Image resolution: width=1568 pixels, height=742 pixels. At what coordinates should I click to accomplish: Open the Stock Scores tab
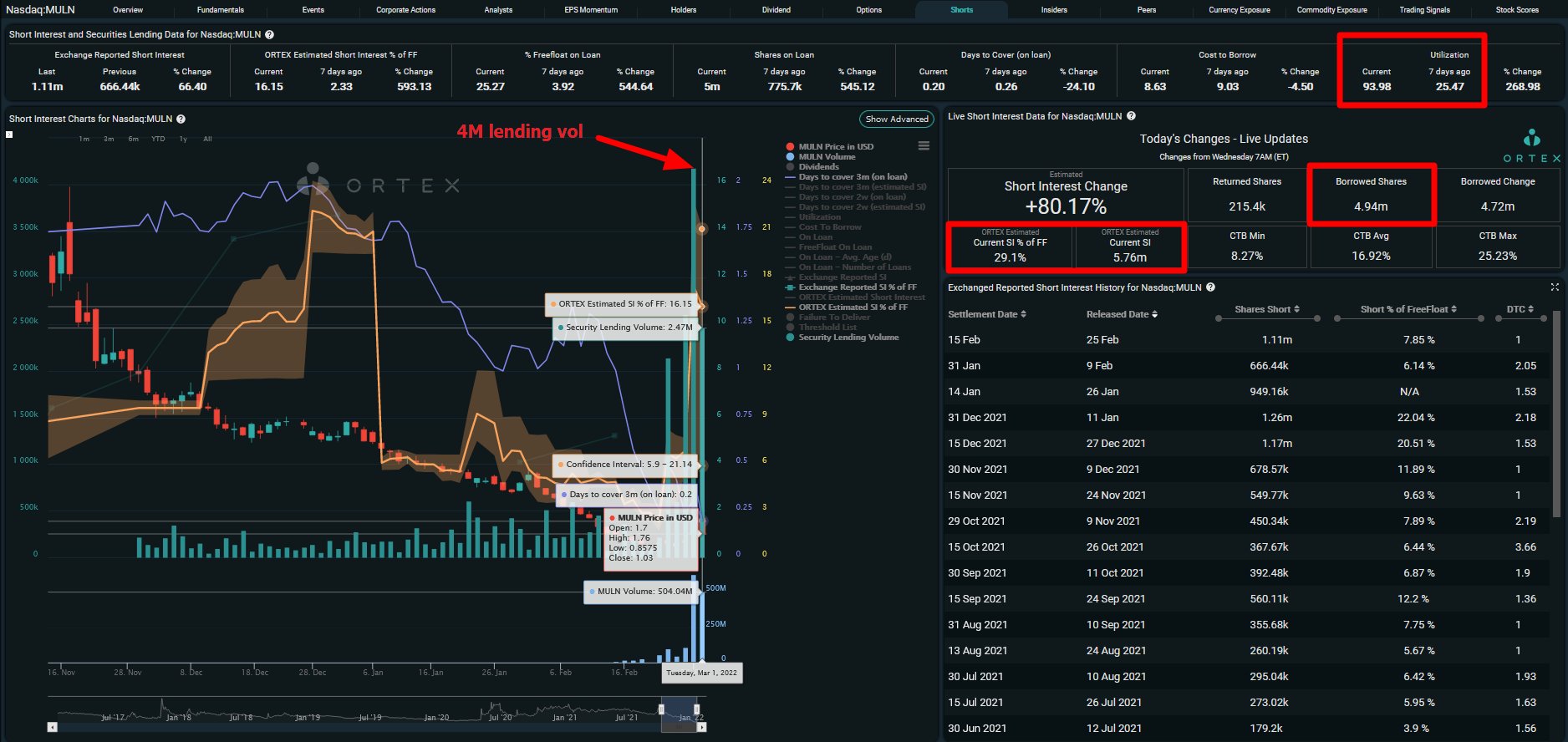click(x=1517, y=10)
